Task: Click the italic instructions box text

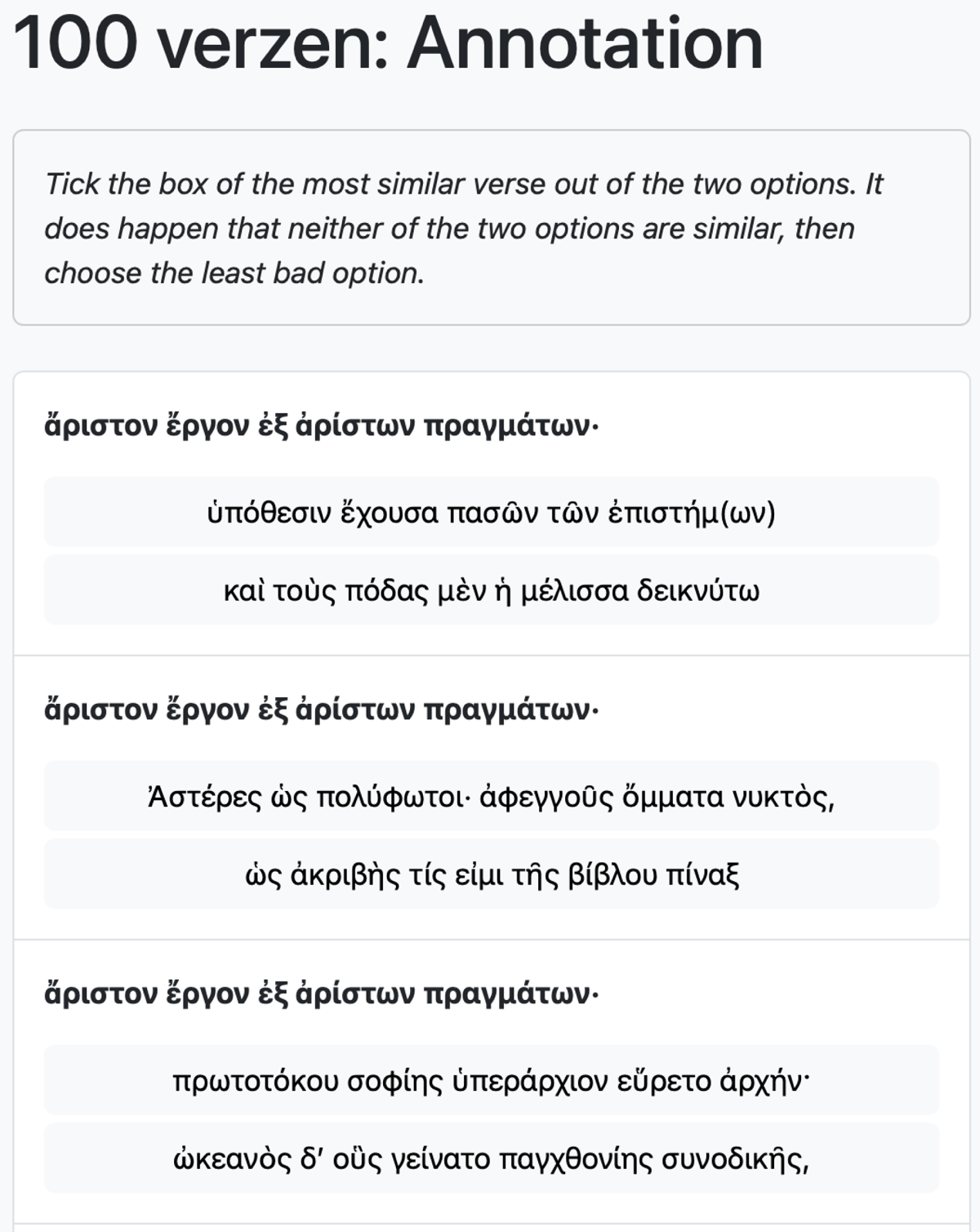Action: pos(463,228)
